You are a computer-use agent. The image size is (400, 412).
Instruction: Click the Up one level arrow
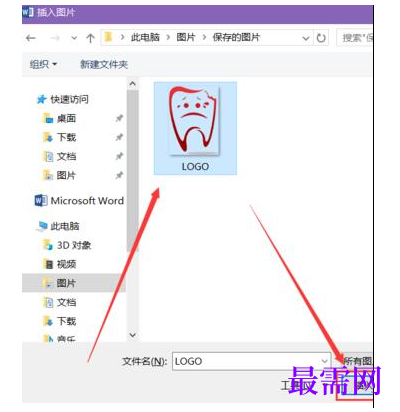pyautogui.click(x=90, y=38)
